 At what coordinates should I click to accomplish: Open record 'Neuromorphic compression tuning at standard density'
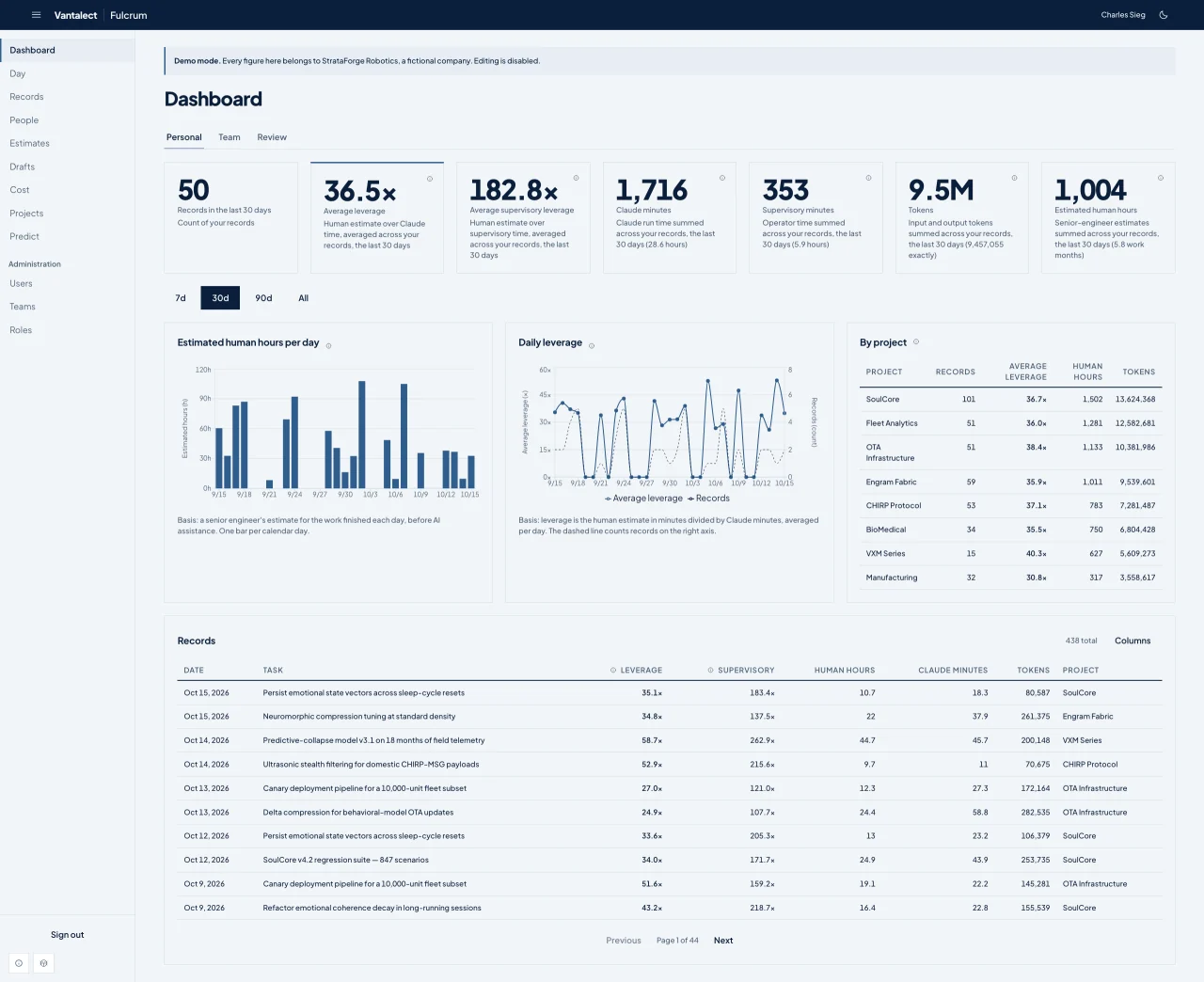(x=669, y=717)
